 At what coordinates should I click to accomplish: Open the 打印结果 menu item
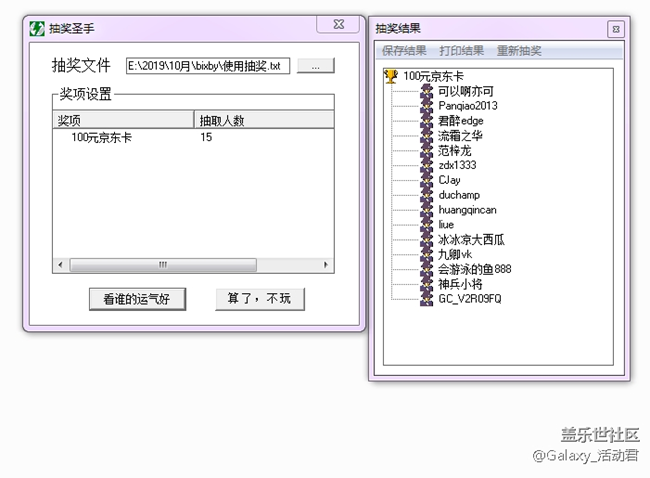[x=461, y=51]
